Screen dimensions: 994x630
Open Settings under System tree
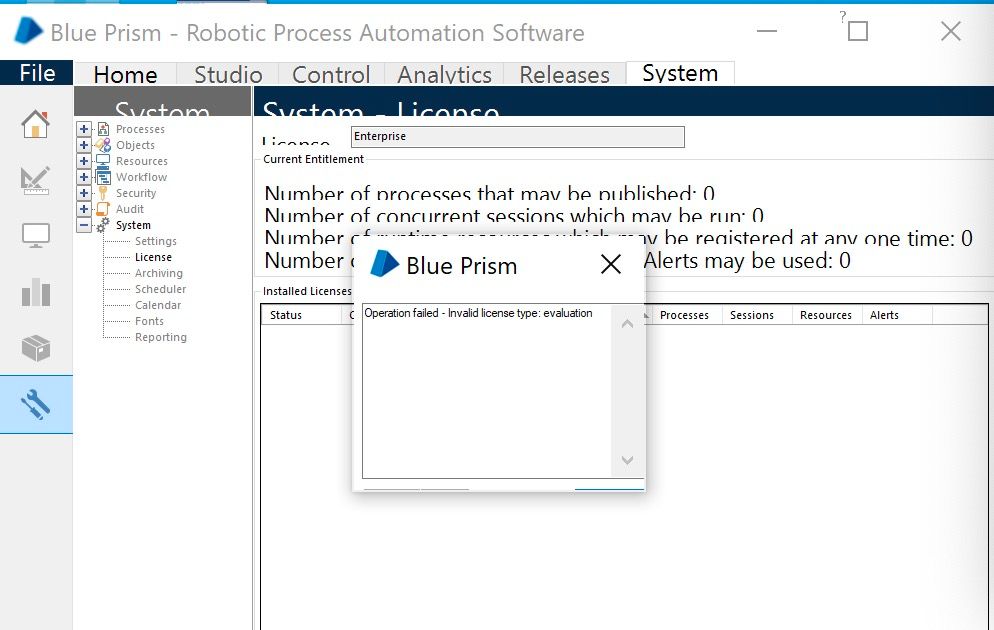point(155,241)
